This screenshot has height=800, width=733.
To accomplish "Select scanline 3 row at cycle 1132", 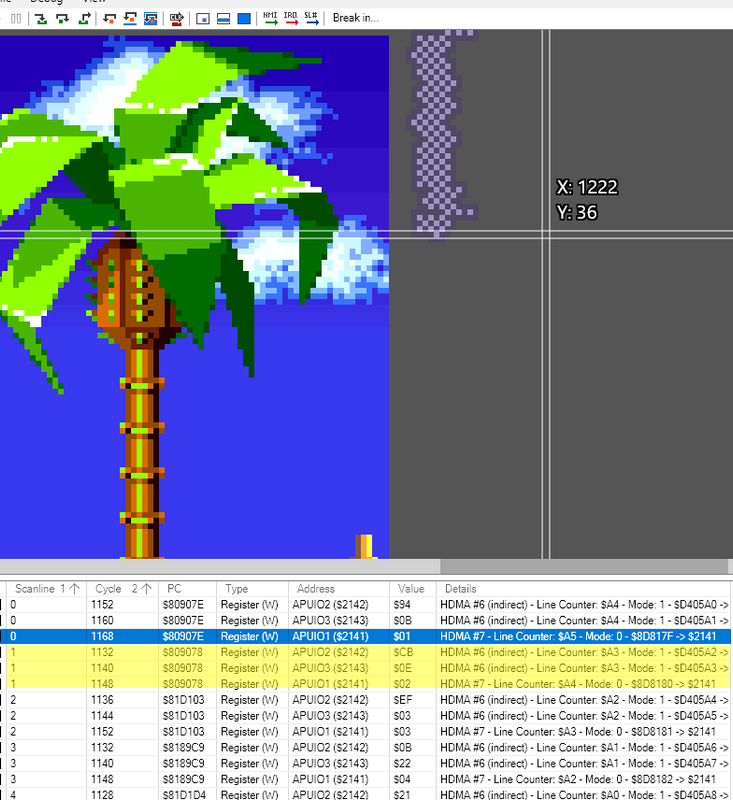I will click(366, 747).
